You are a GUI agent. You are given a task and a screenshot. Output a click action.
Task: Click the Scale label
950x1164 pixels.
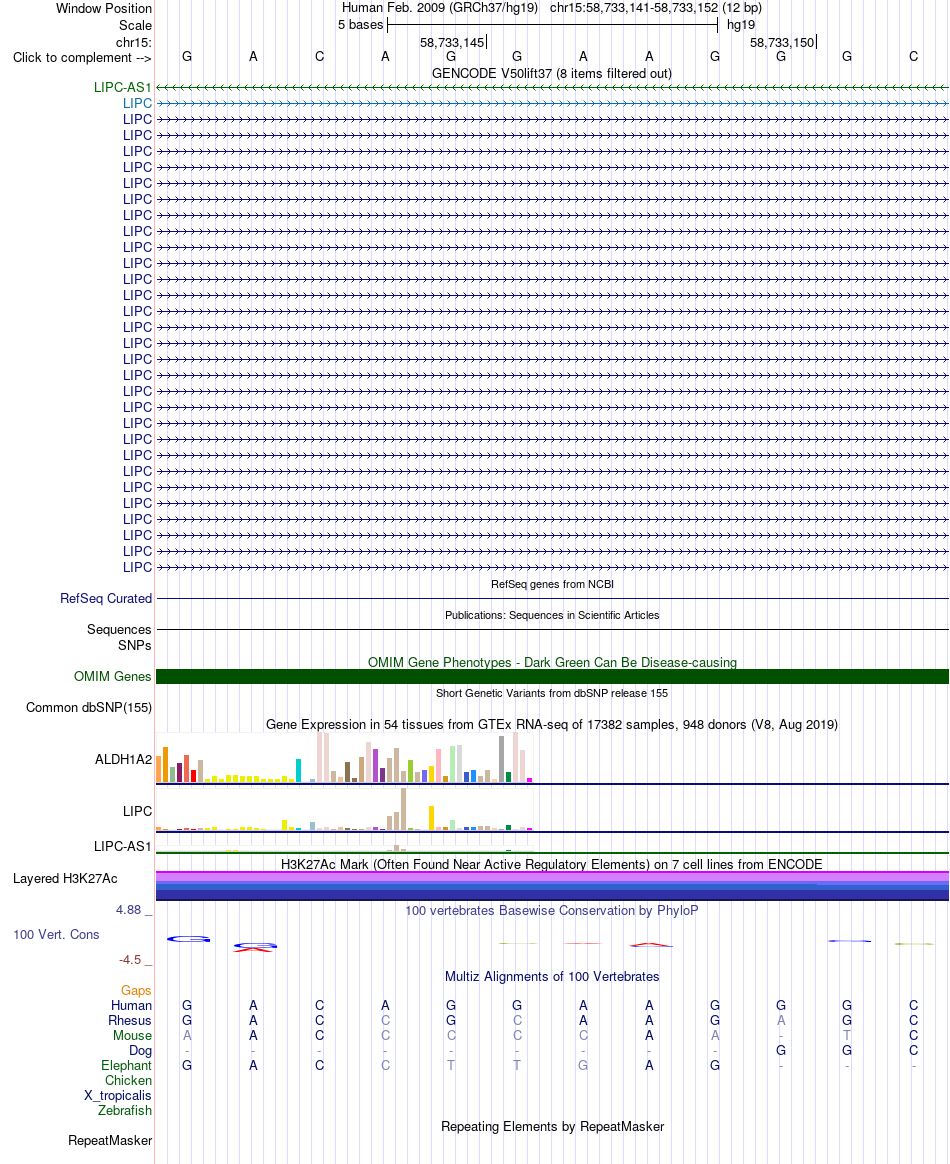coord(135,25)
